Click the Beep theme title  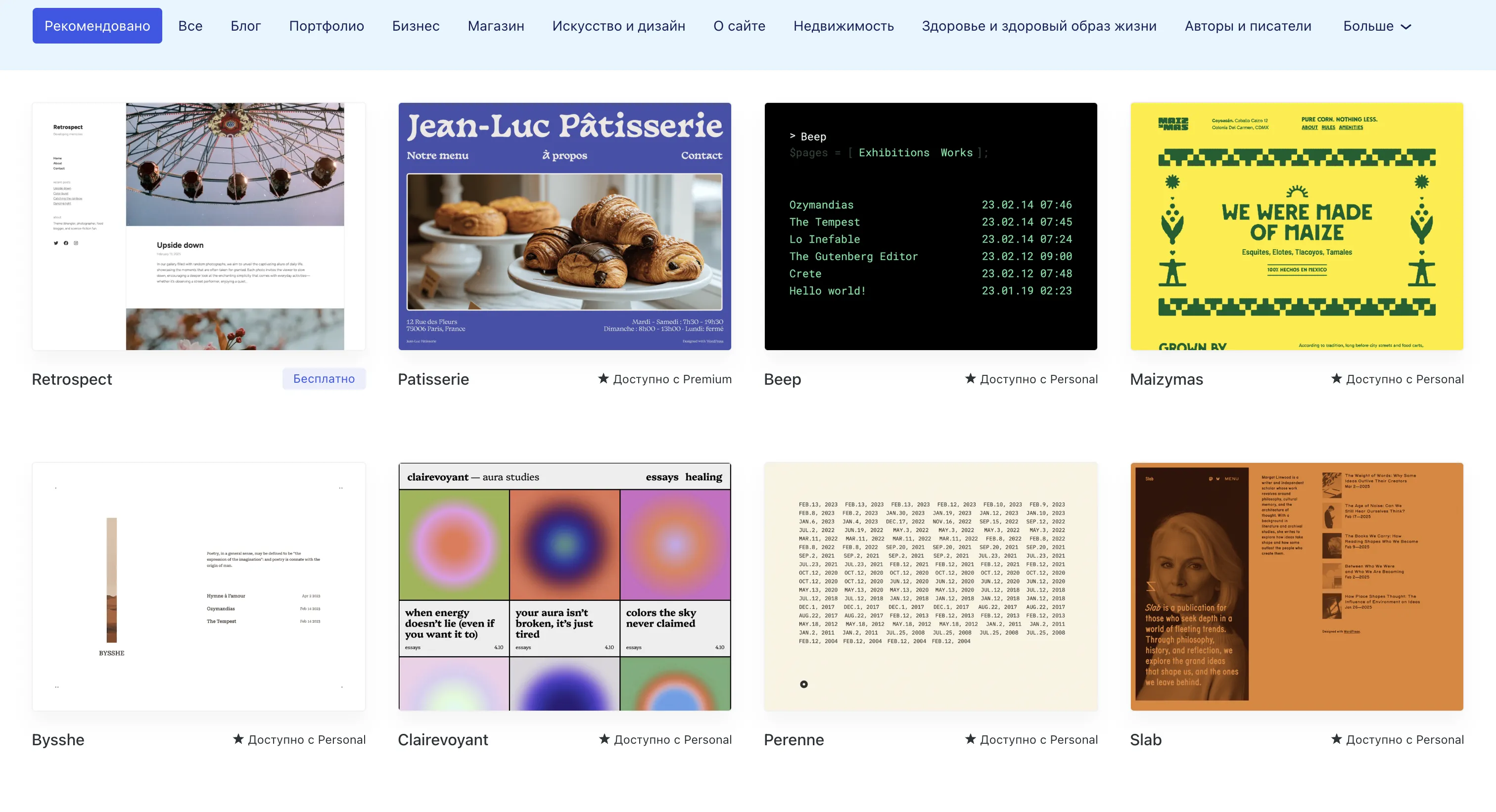pyautogui.click(x=782, y=379)
